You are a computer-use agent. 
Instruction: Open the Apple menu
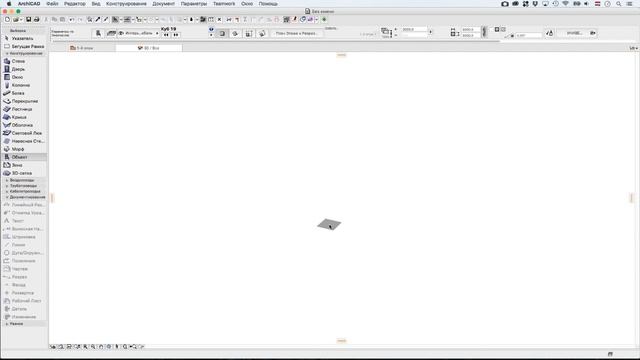(9, 4)
